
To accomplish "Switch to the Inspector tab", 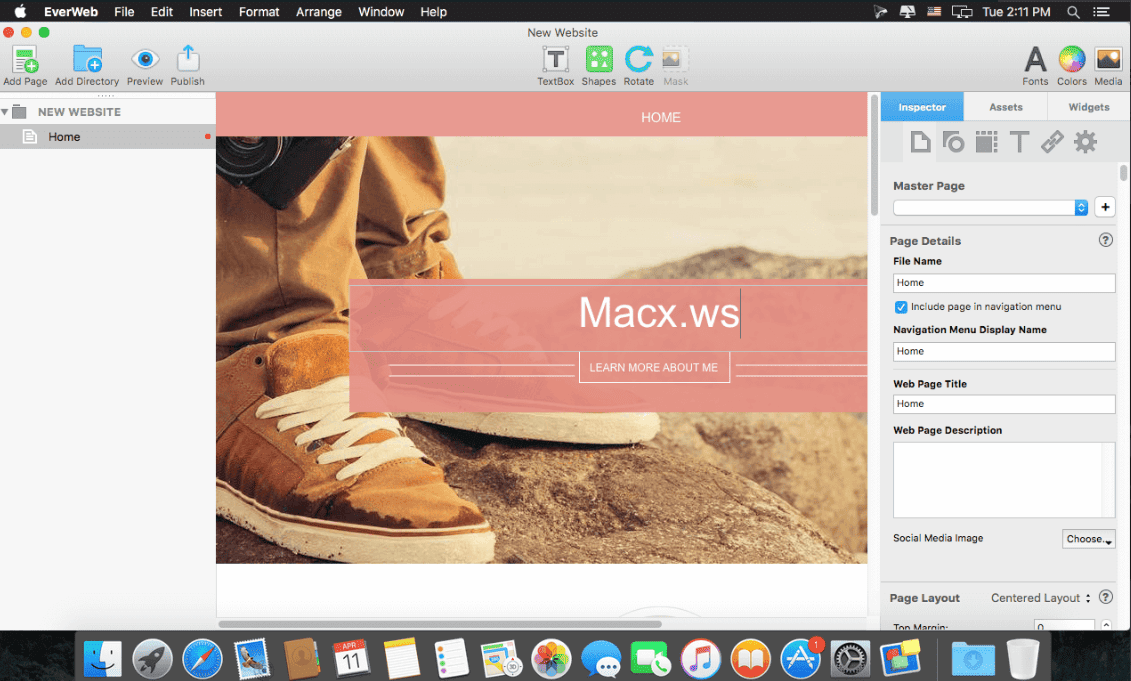I will 922,107.
